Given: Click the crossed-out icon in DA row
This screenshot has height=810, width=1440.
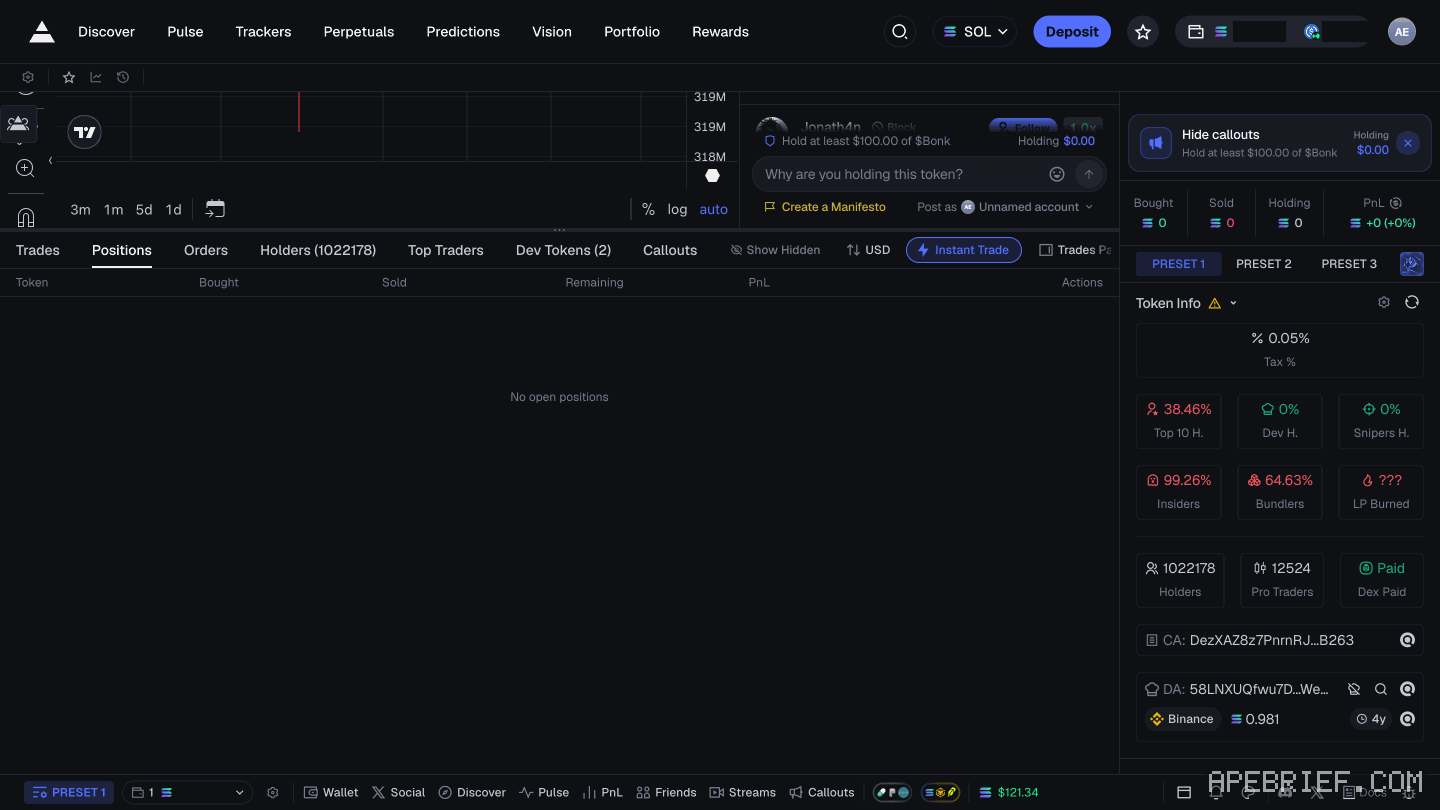Looking at the screenshot, I should [x=1354, y=689].
